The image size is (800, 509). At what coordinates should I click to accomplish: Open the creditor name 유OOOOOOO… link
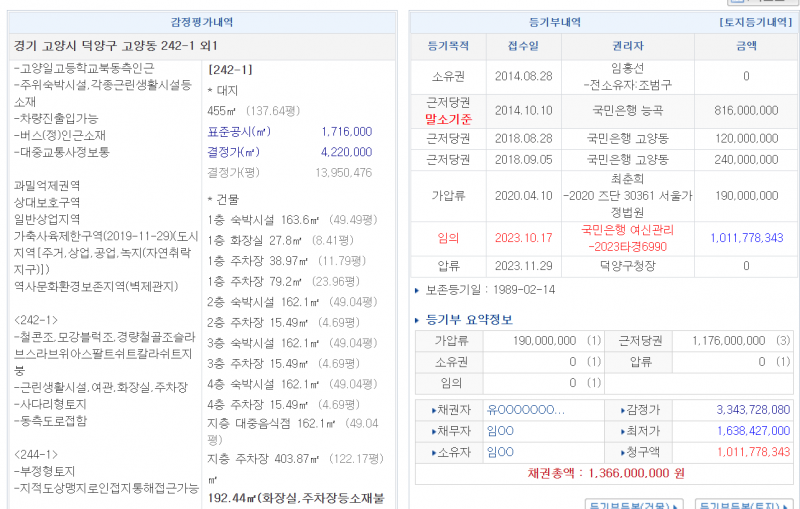pos(525,410)
